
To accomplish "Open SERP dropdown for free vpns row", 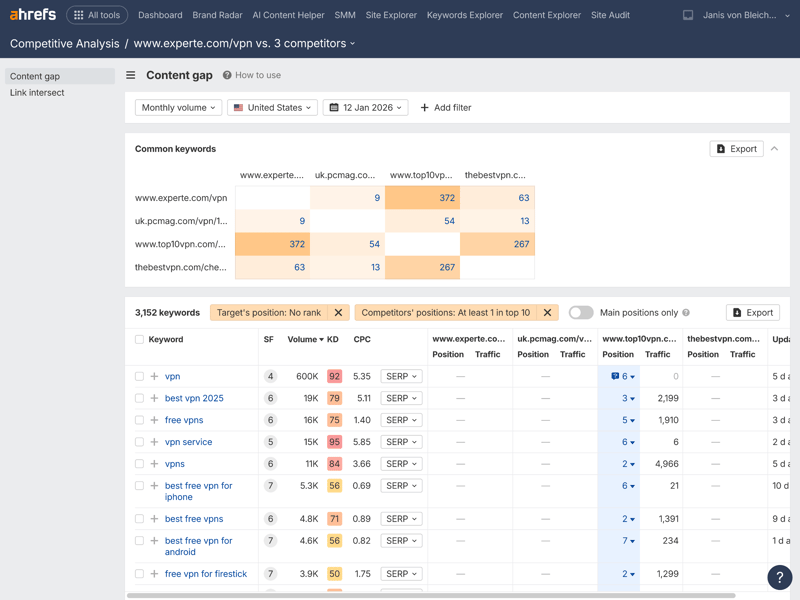I will (x=401, y=420).
